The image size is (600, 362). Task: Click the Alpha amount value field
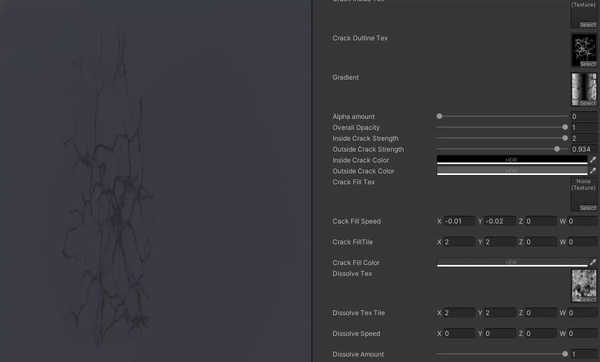coord(584,116)
